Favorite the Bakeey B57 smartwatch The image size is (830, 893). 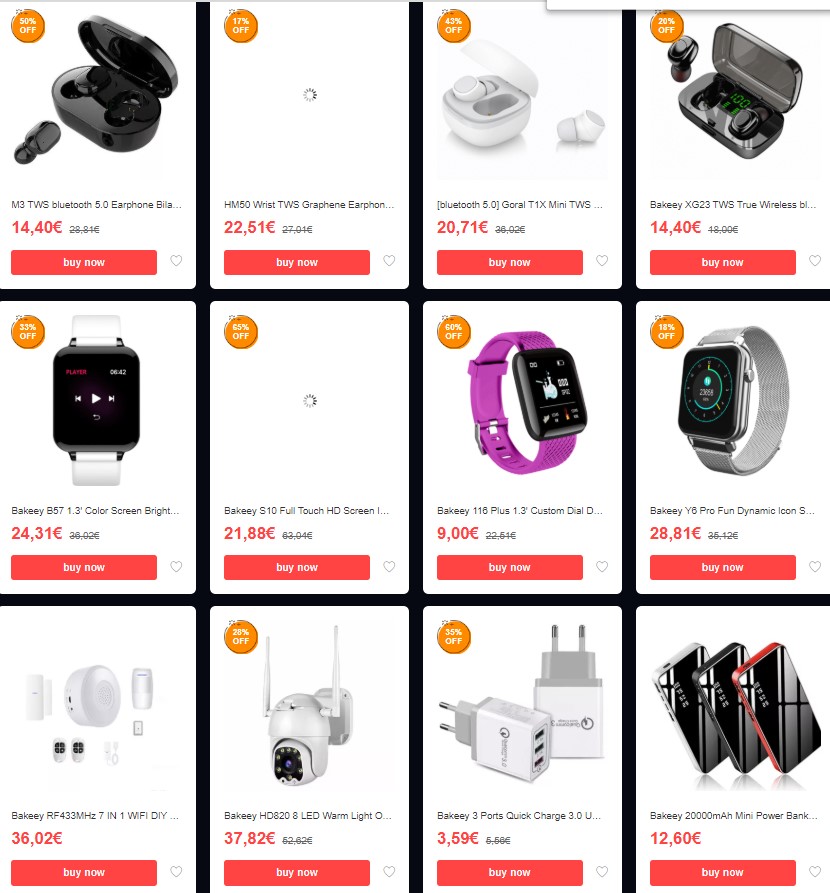coord(177,567)
